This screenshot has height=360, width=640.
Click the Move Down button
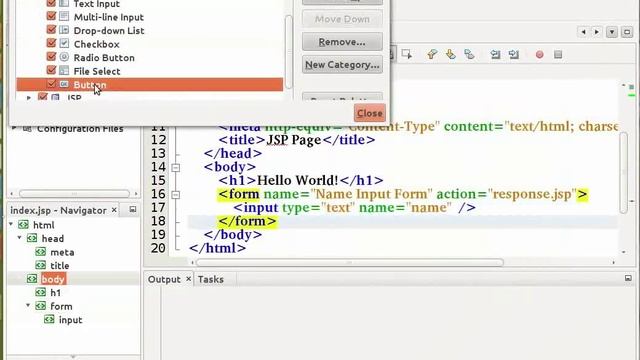[342, 19]
